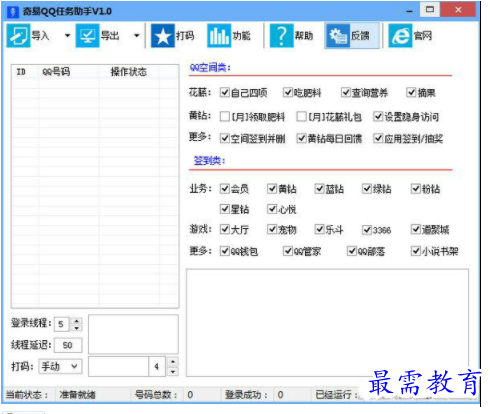The width and height of the screenshot is (490, 414).
Task: Toggle QQ管家 checkbox
Action: 288,251
